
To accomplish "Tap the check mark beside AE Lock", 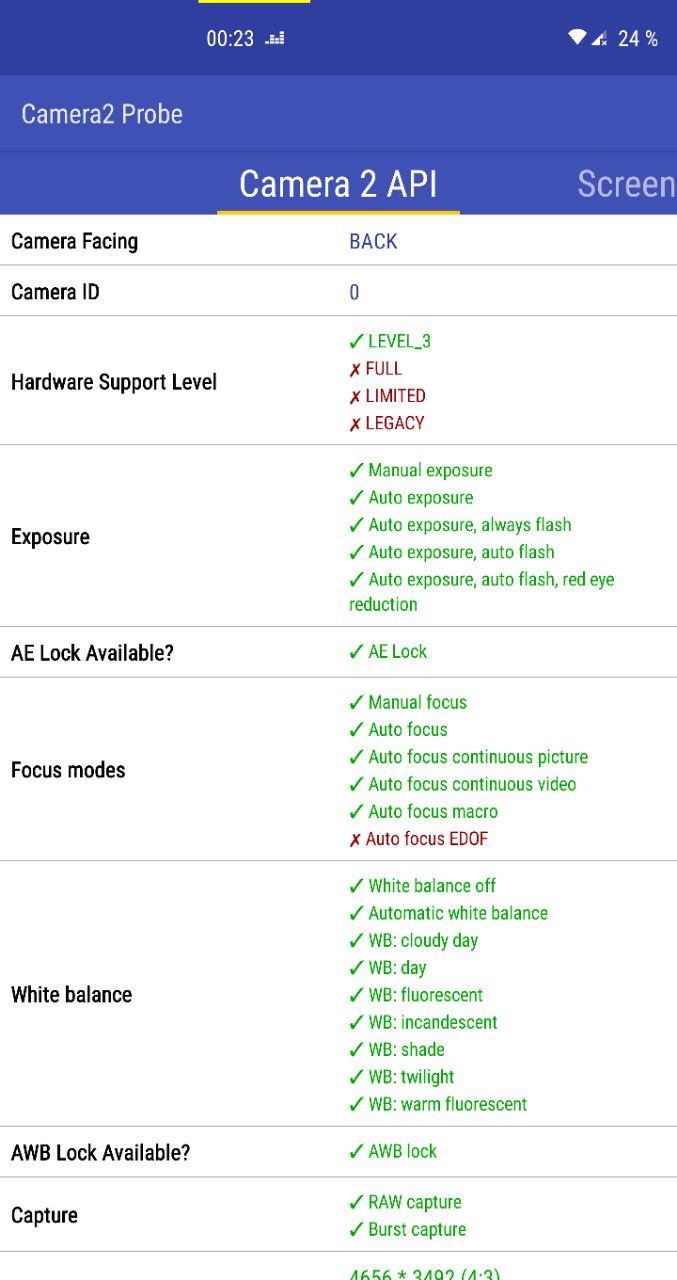I will (x=356, y=652).
